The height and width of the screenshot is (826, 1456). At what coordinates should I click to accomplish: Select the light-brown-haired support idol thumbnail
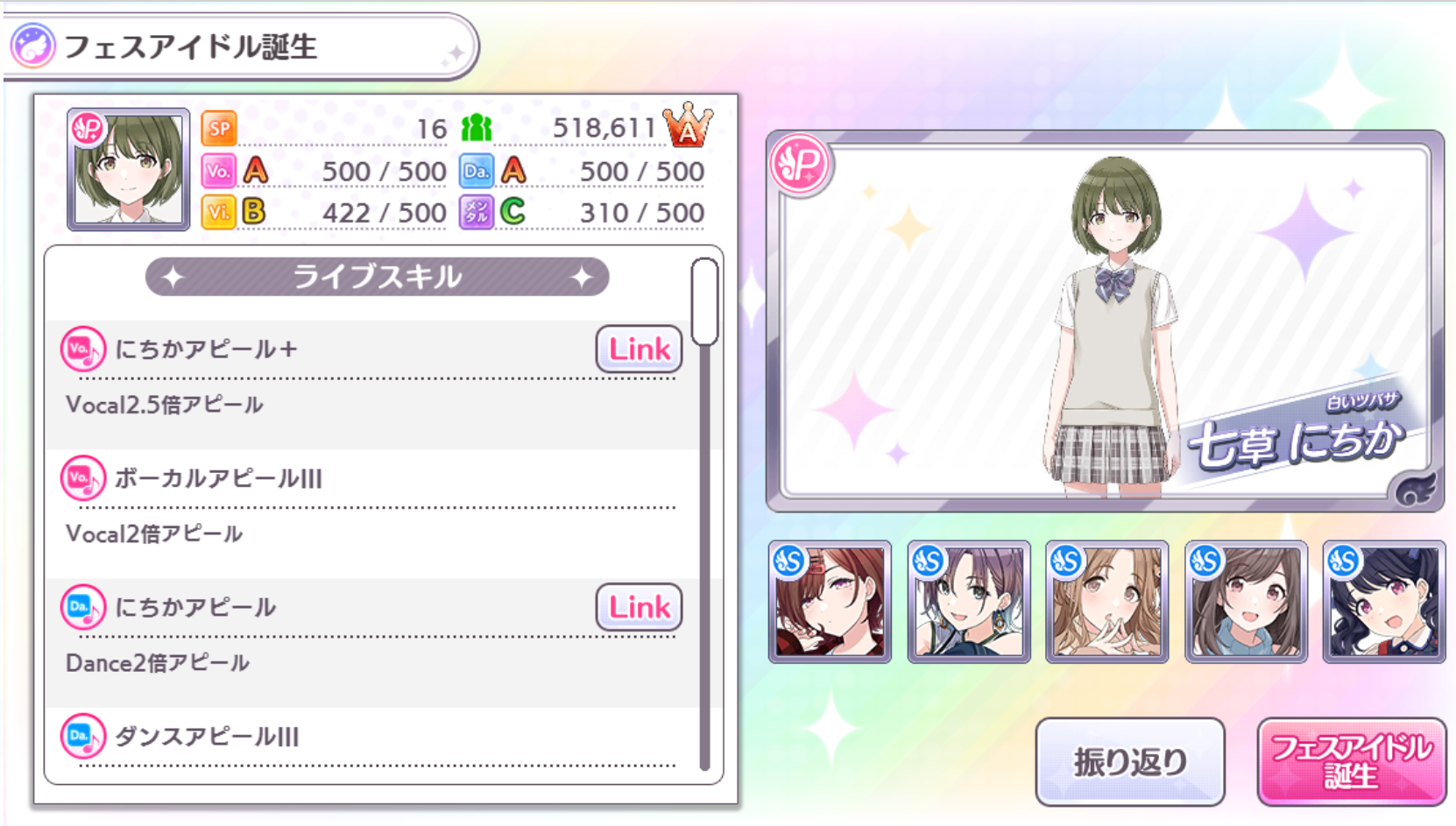1107,602
